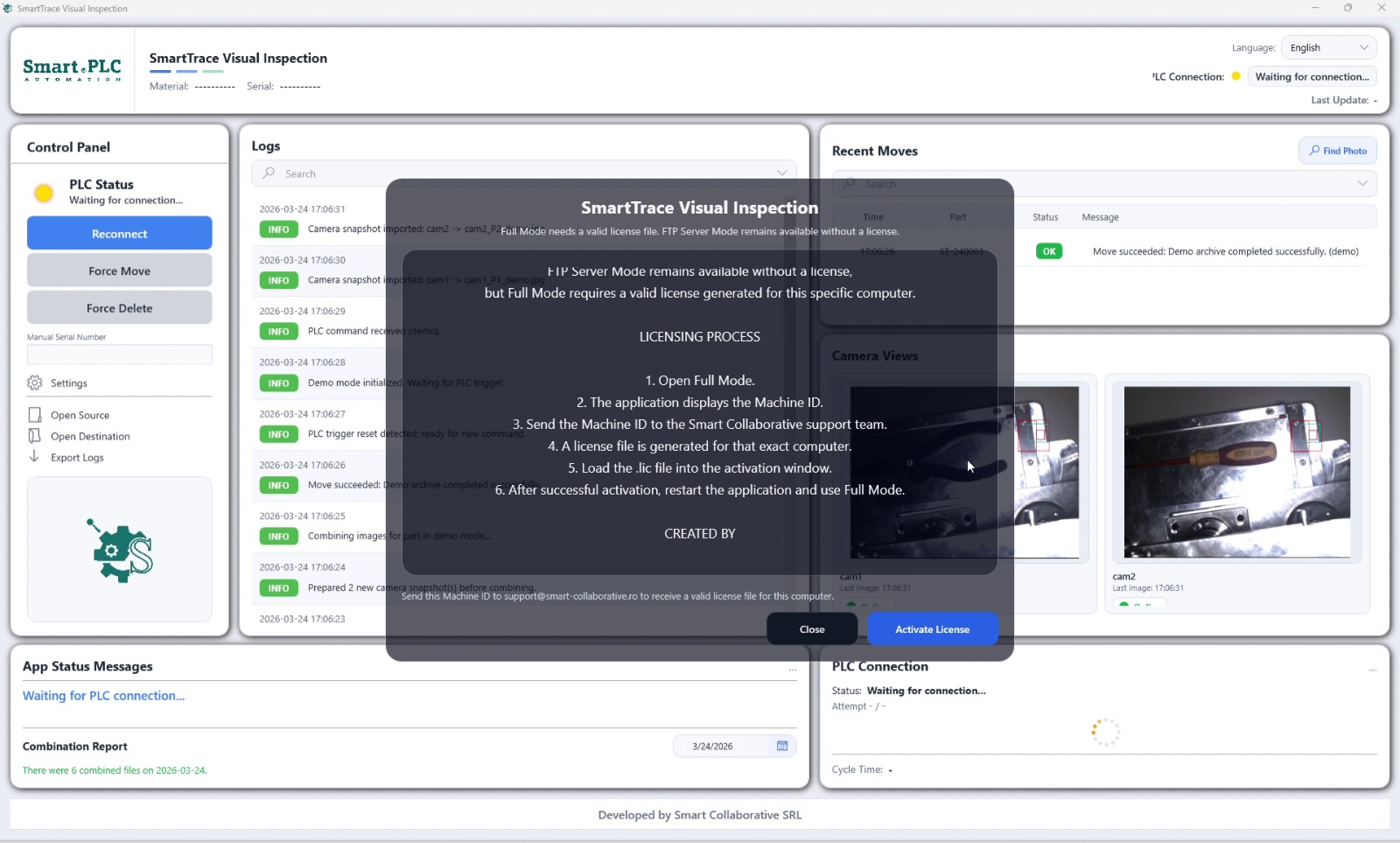Click the 'Waiting for PLC connection...' status message
The width and height of the screenshot is (1400, 843).
[103, 696]
